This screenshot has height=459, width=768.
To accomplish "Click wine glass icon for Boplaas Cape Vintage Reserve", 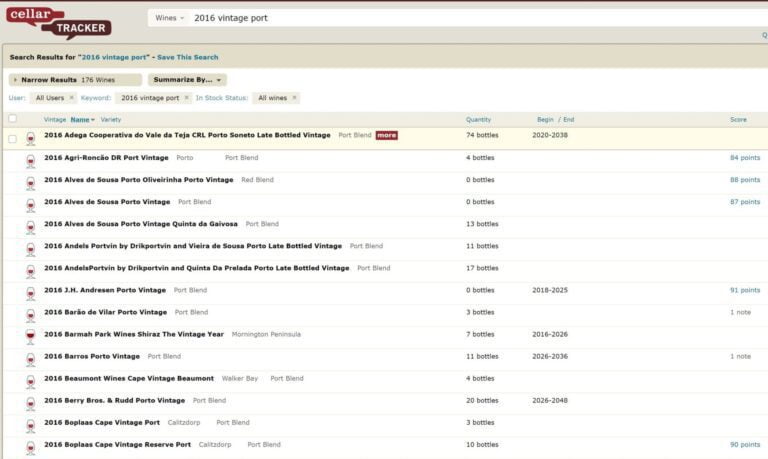I will click(x=31, y=447).
